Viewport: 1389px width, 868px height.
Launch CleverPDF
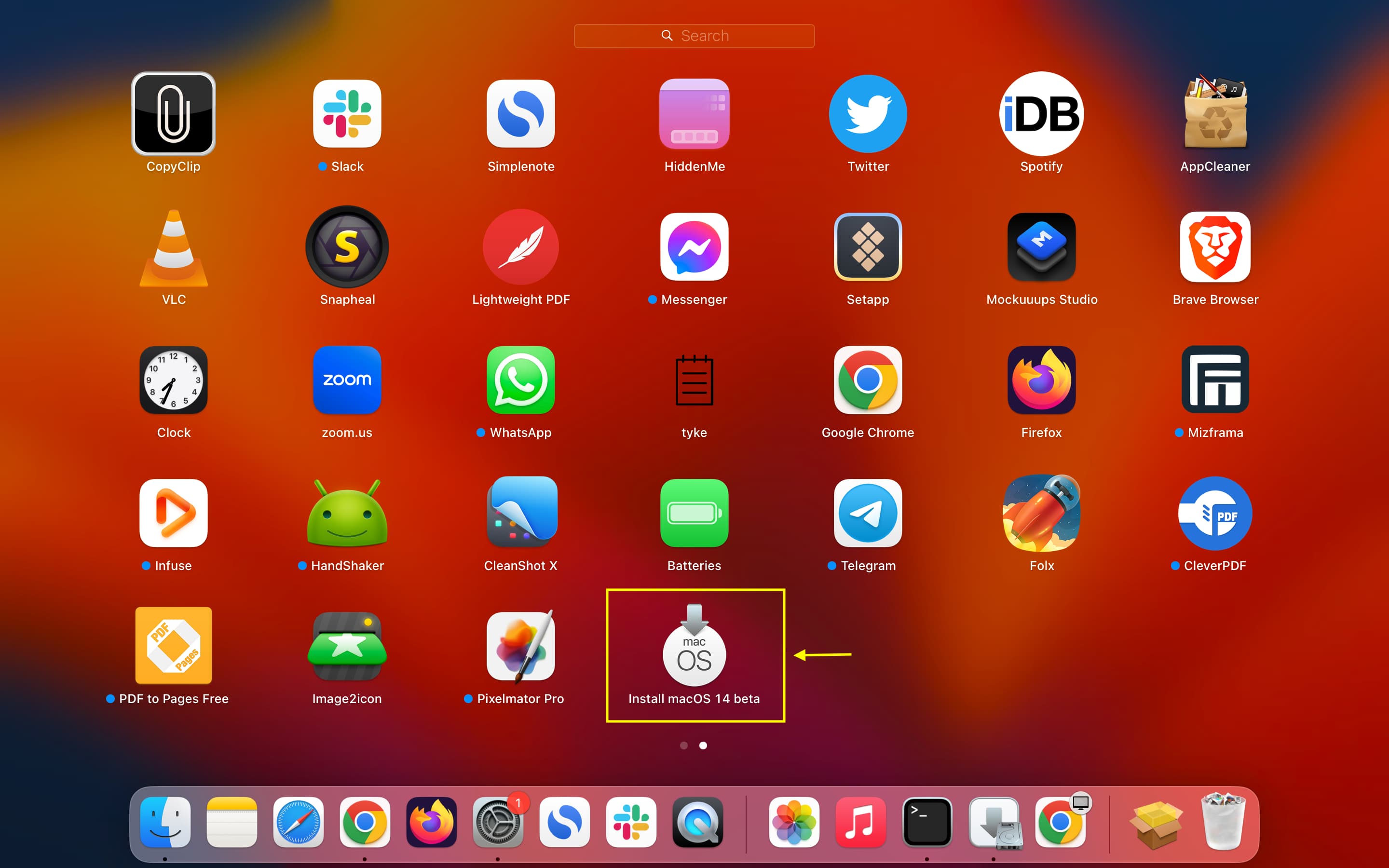pos(1215,513)
